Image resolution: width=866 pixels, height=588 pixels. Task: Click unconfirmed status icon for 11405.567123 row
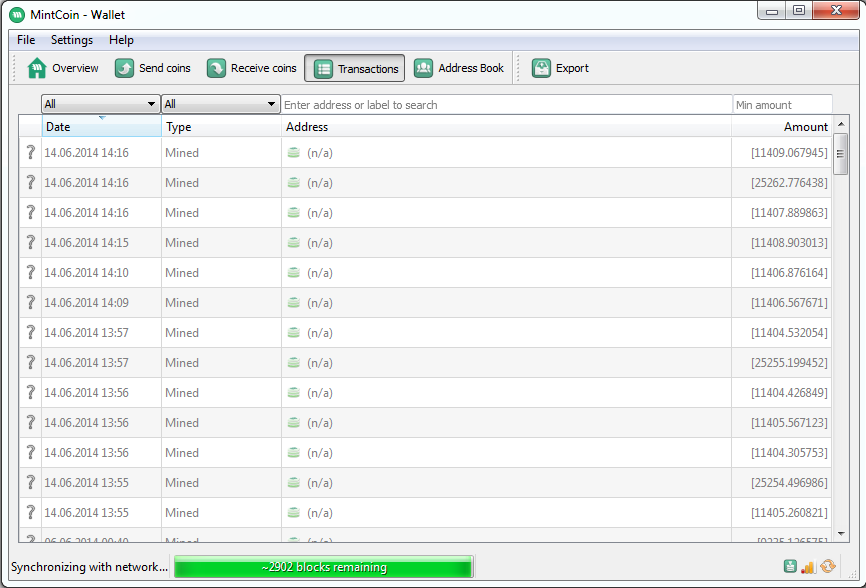pos(31,422)
